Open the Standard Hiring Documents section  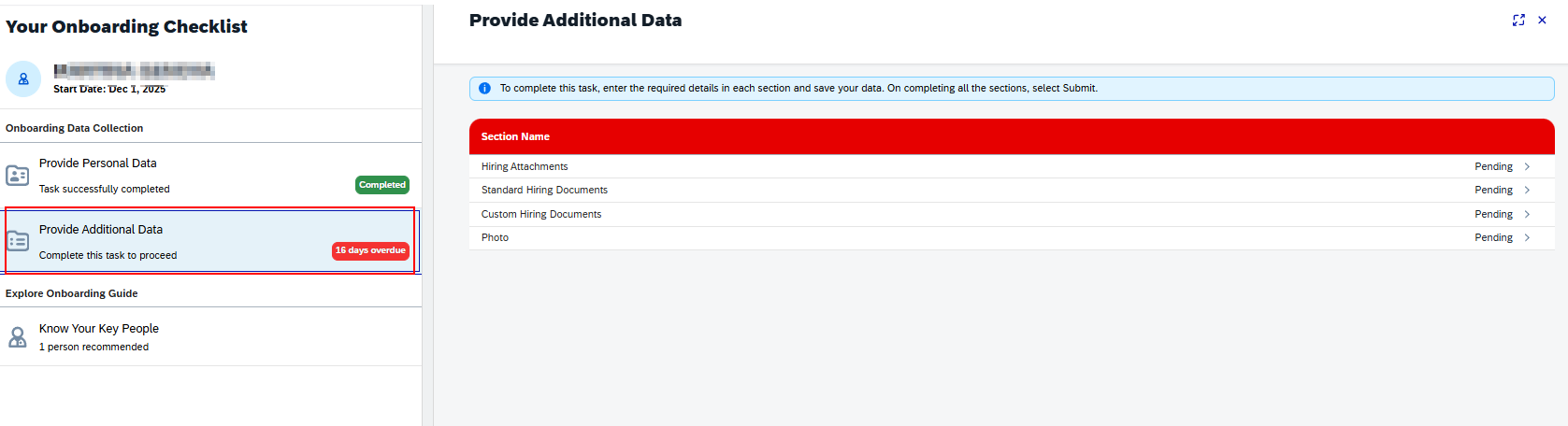544,191
